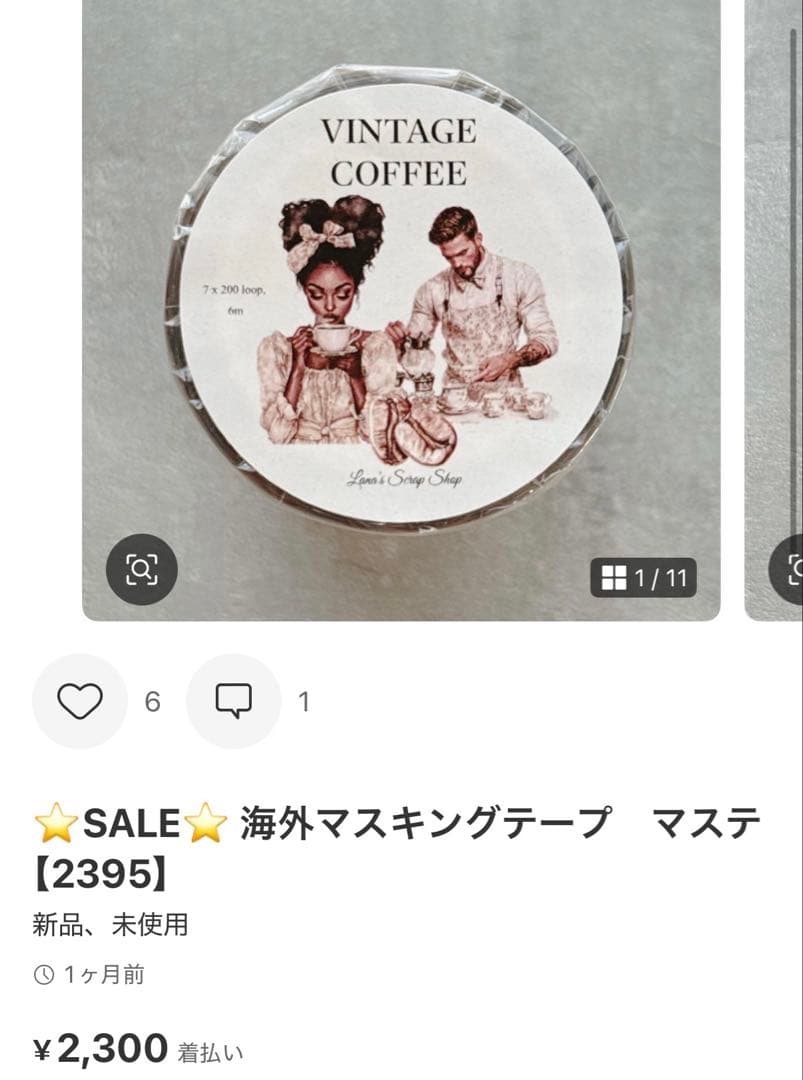Click the 着払い shipping label
This screenshot has width=803, height=1080.
coord(211,1052)
